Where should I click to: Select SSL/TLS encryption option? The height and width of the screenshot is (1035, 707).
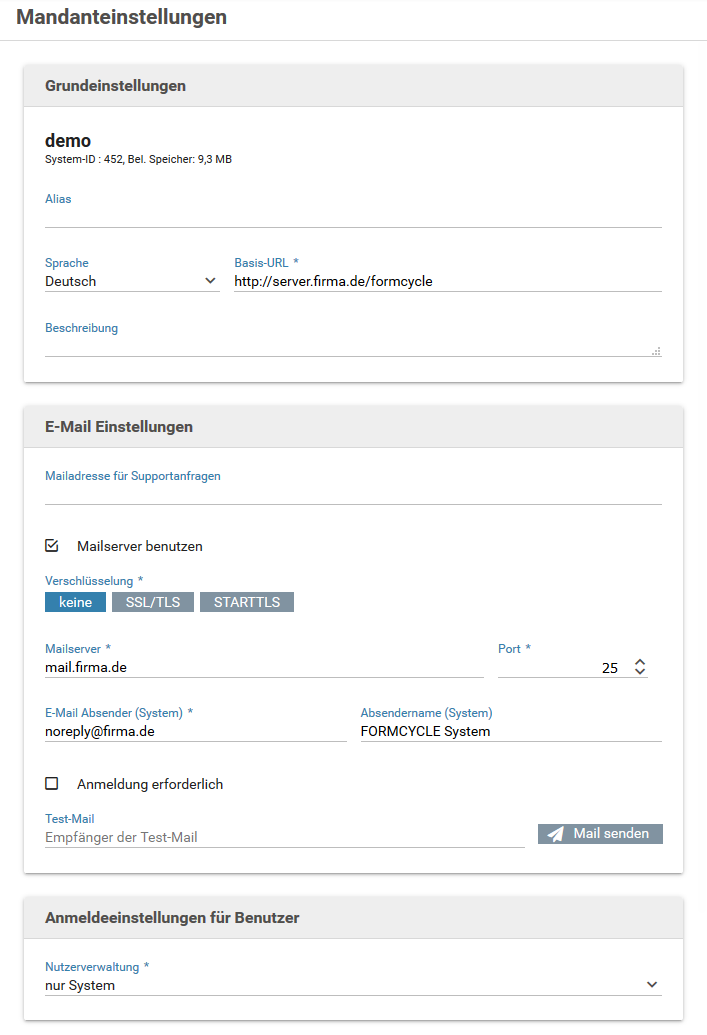pyautogui.click(x=152, y=602)
